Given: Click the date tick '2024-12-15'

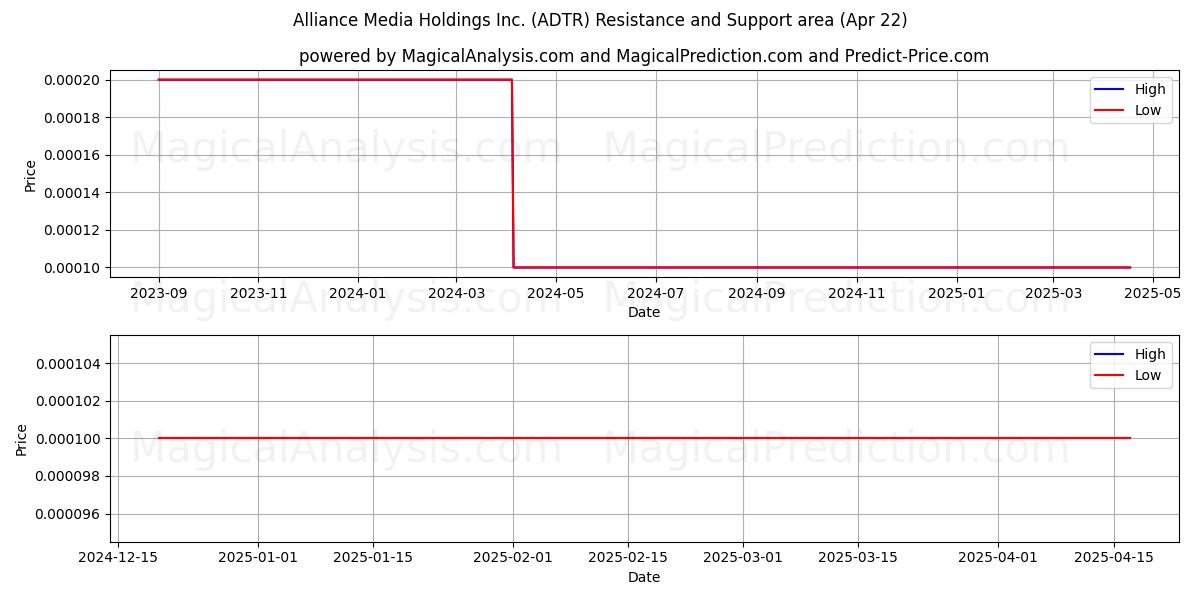Looking at the screenshot, I should [118, 558].
